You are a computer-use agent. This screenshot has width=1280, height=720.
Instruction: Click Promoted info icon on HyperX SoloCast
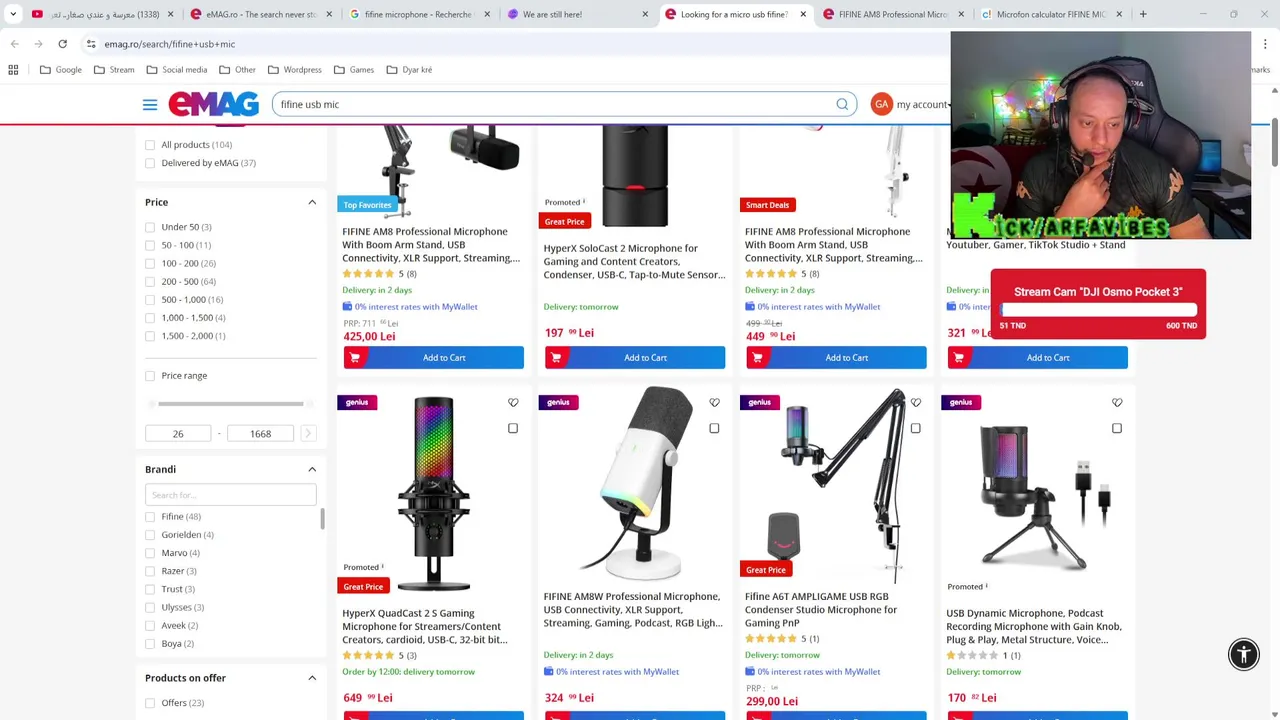coord(584,202)
